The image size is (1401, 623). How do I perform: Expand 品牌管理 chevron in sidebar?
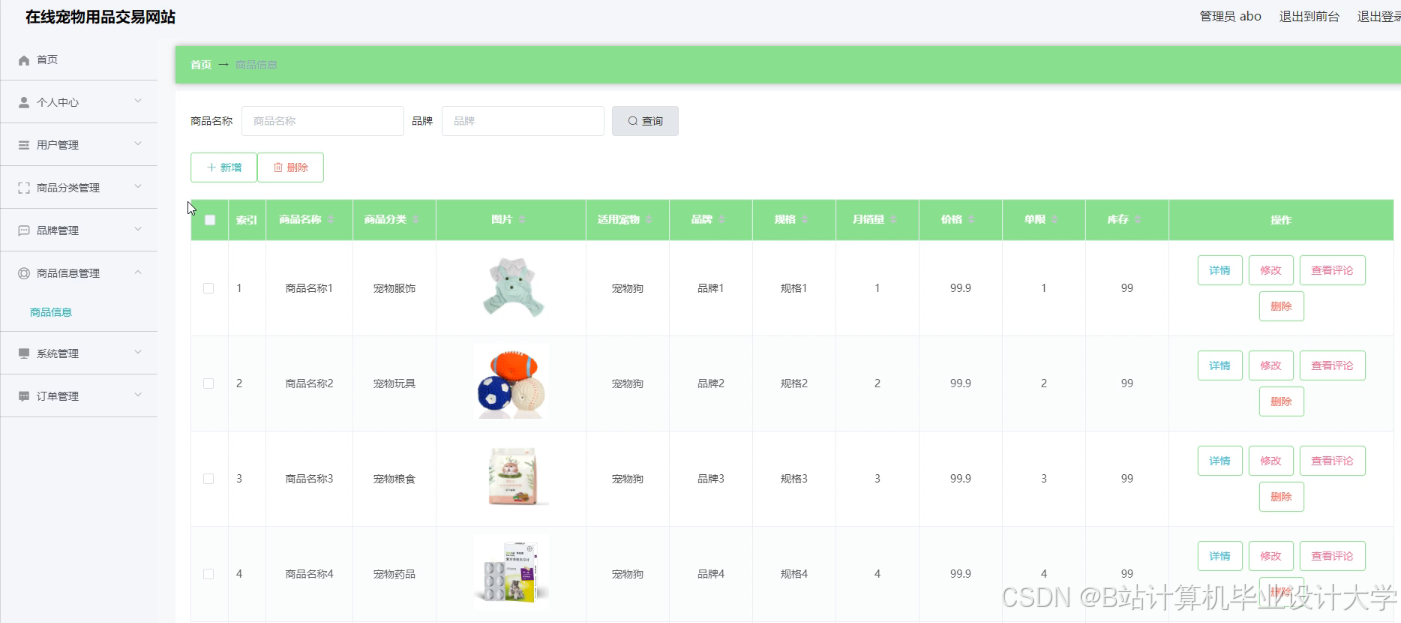(138, 229)
